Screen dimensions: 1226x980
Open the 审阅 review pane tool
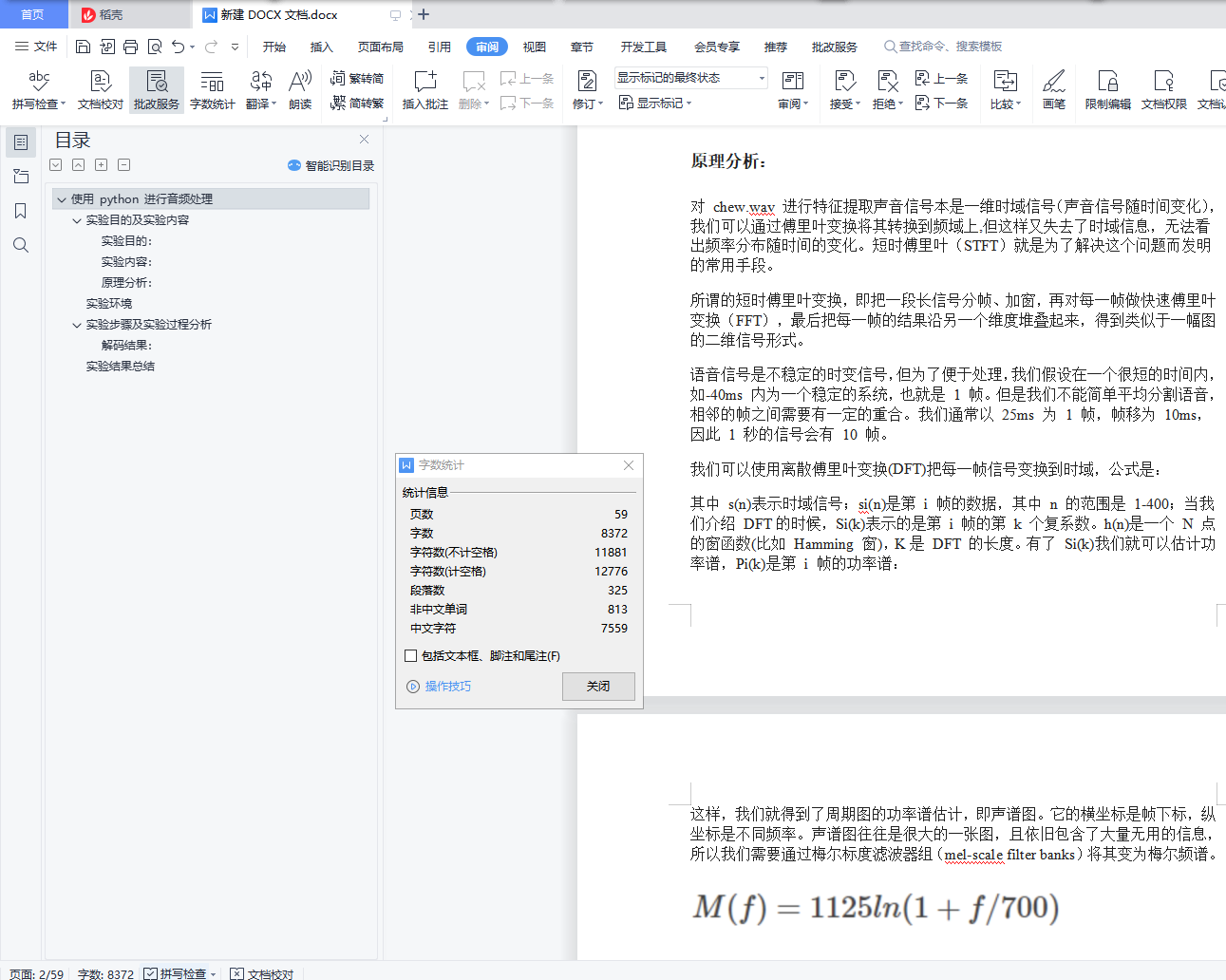pos(793,90)
